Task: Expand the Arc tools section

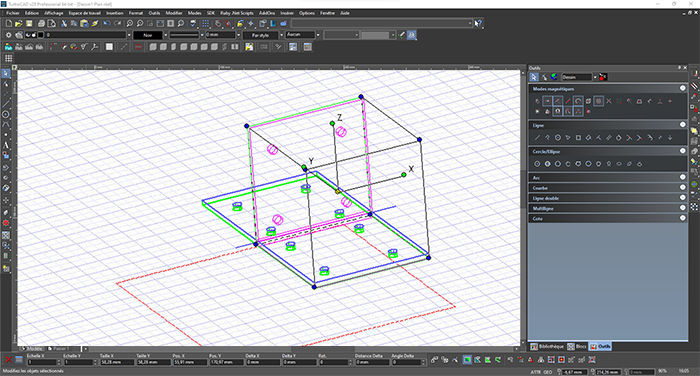Action: [683, 177]
